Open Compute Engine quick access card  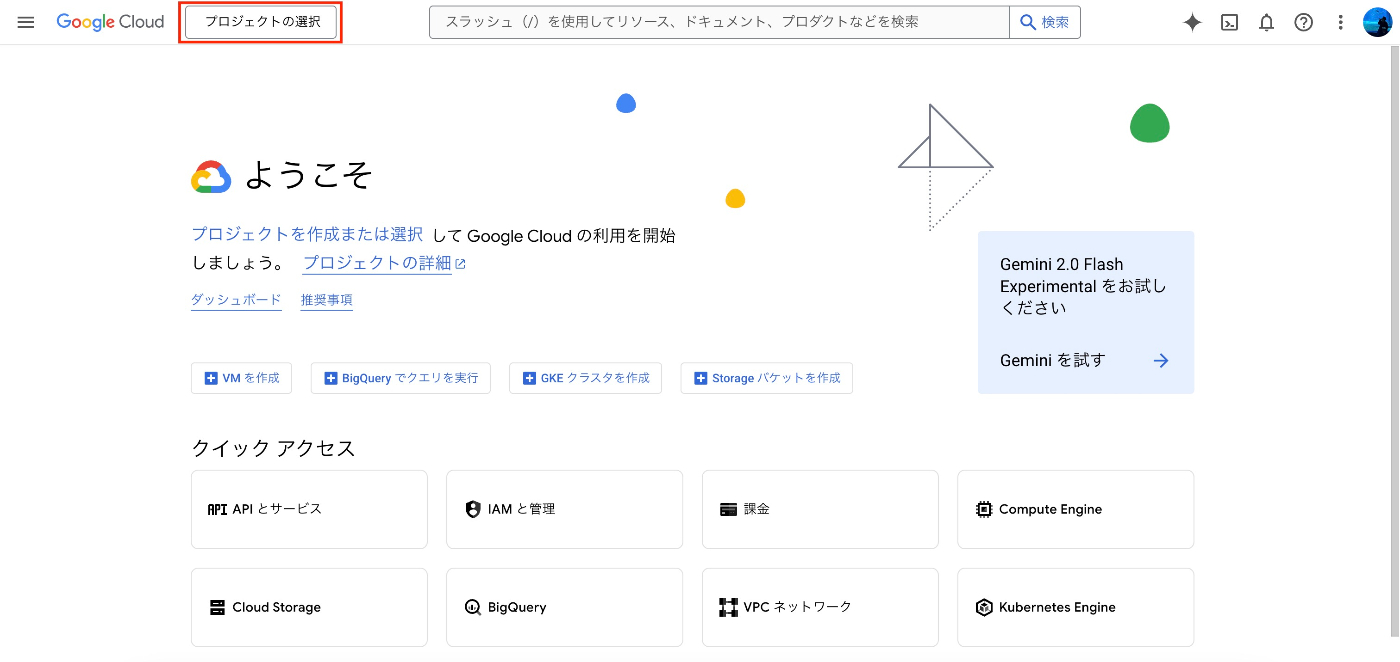(1075, 509)
